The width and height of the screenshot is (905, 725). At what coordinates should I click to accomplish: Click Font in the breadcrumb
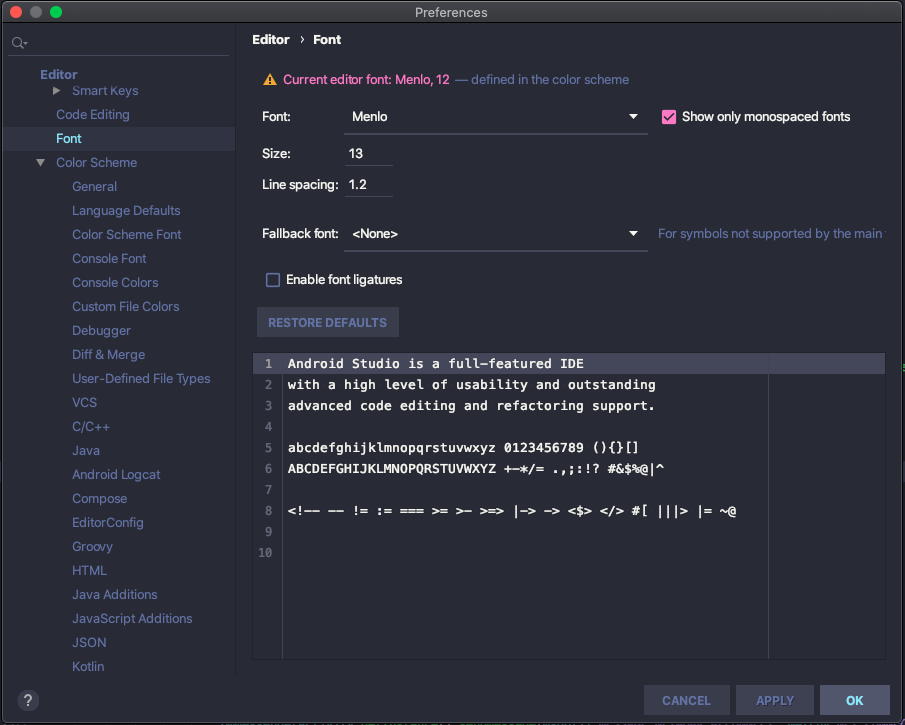click(x=327, y=40)
